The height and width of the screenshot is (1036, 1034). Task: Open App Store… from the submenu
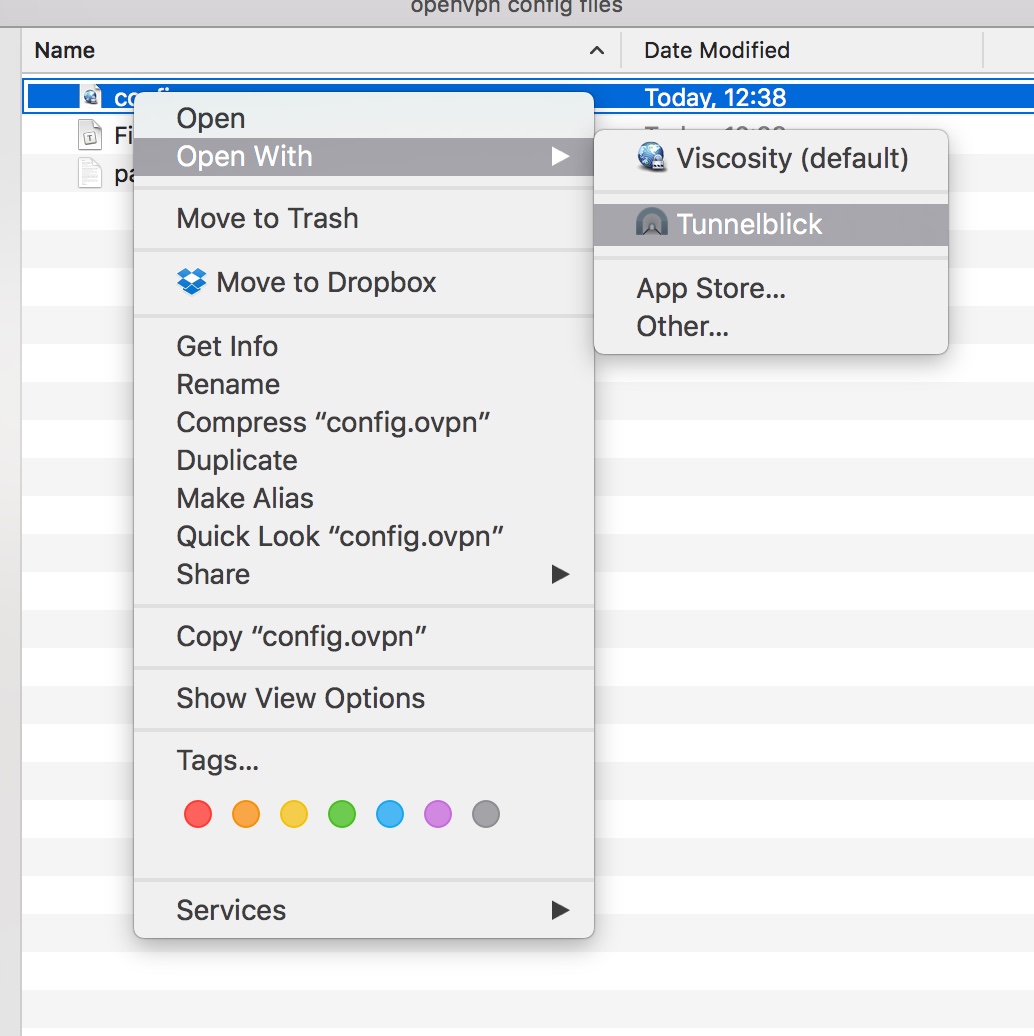click(x=711, y=289)
